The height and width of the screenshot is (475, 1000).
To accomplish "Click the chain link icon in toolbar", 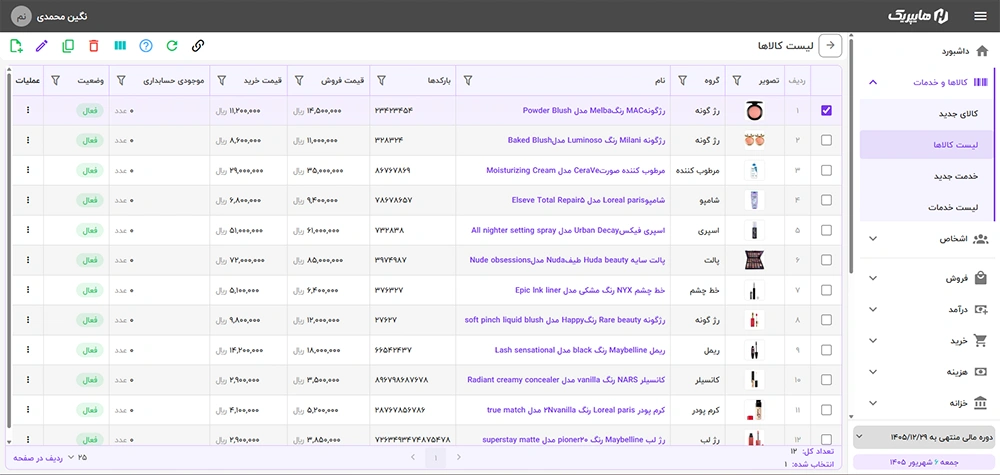I will click(x=198, y=46).
